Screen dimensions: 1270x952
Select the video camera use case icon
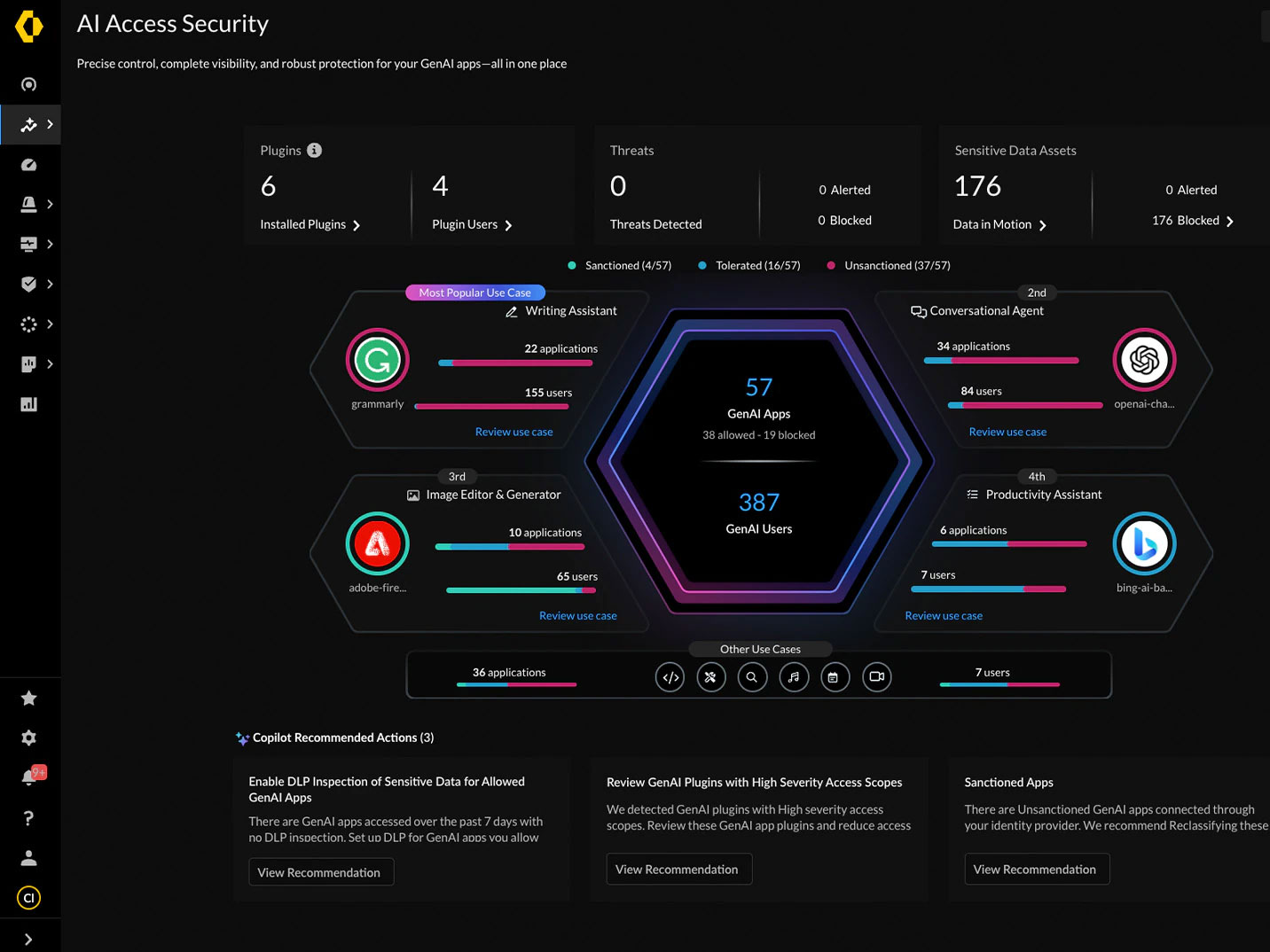(876, 676)
